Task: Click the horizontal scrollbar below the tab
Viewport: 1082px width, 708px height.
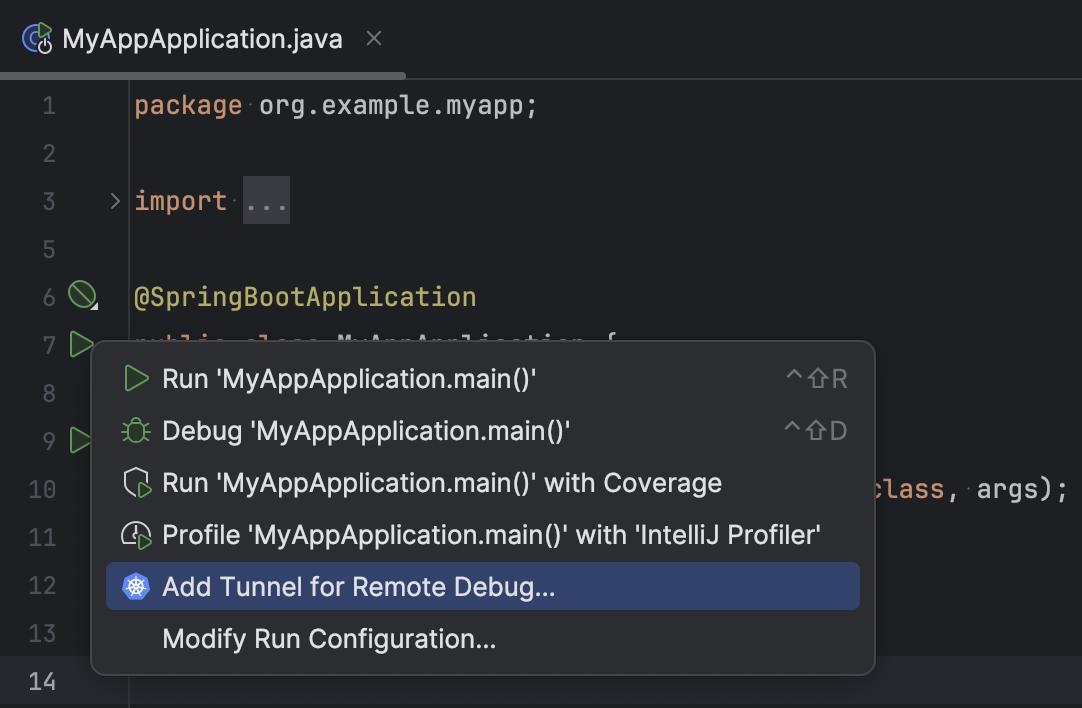Action: [x=200, y=74]
